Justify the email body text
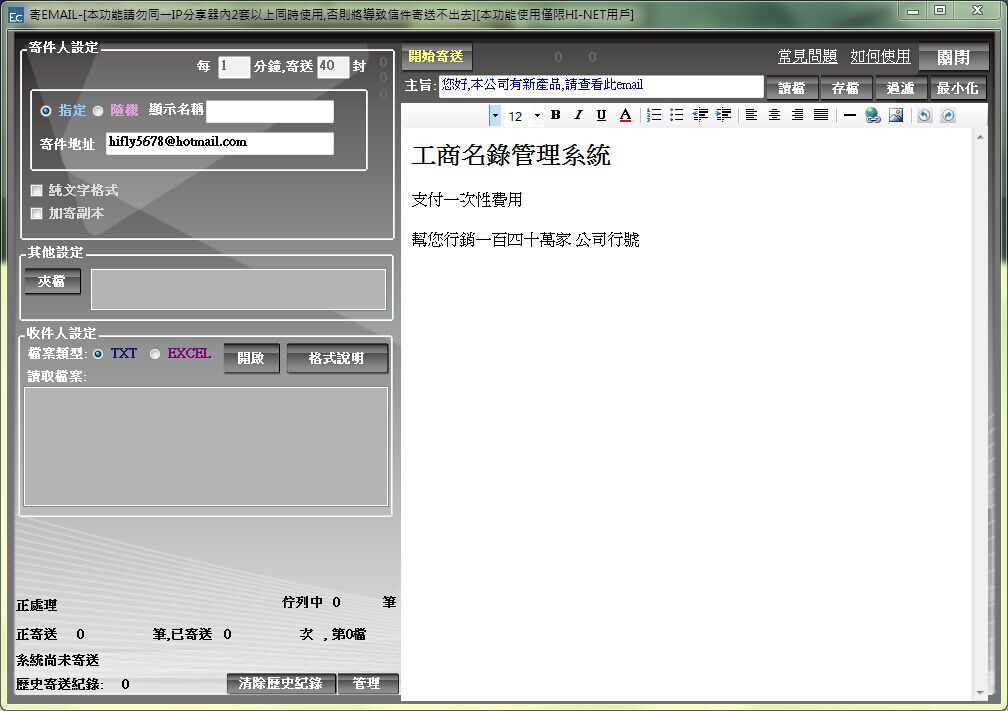This screenshot has height=711, width=1008. pos(821,115)
